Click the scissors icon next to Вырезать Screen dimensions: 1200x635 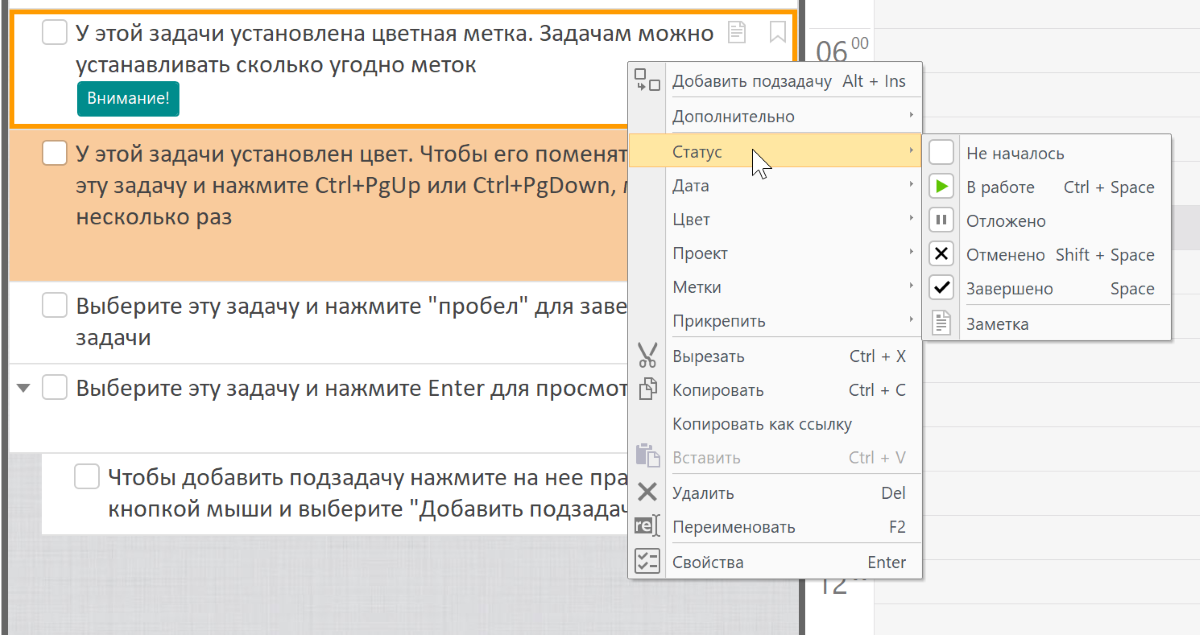click(647, 356)
